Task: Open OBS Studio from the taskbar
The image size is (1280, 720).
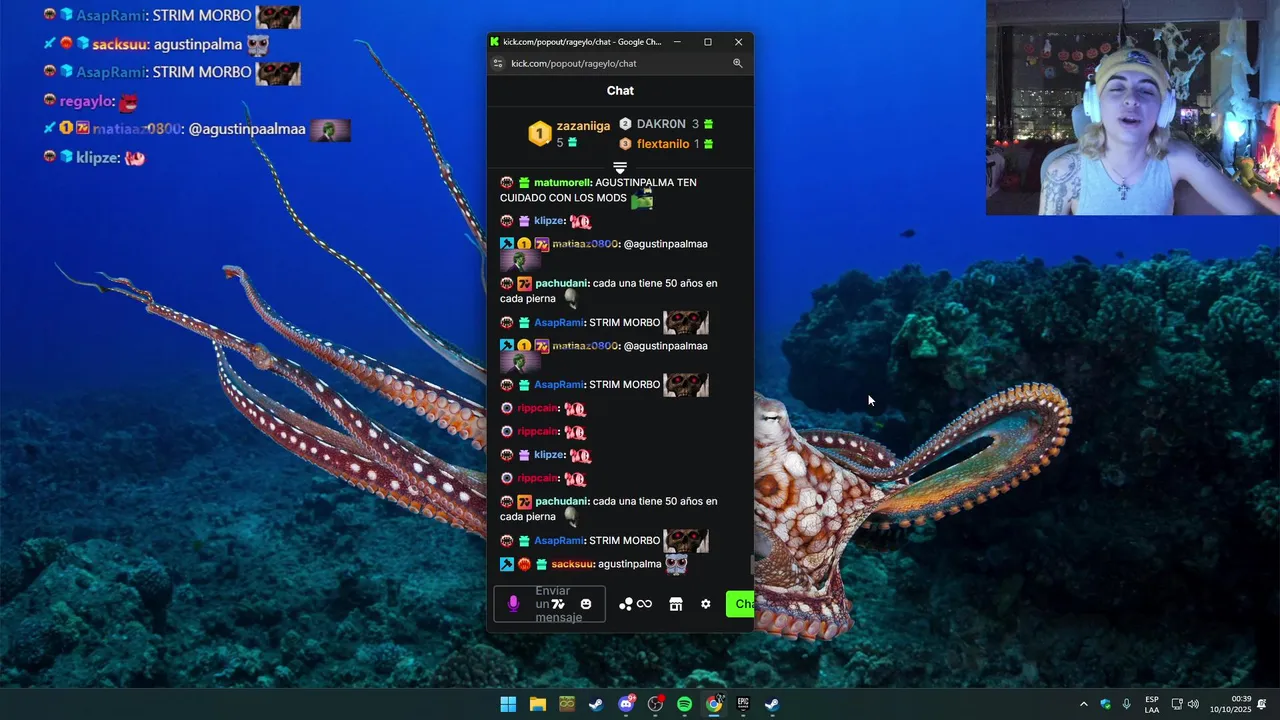Action: 655,704
